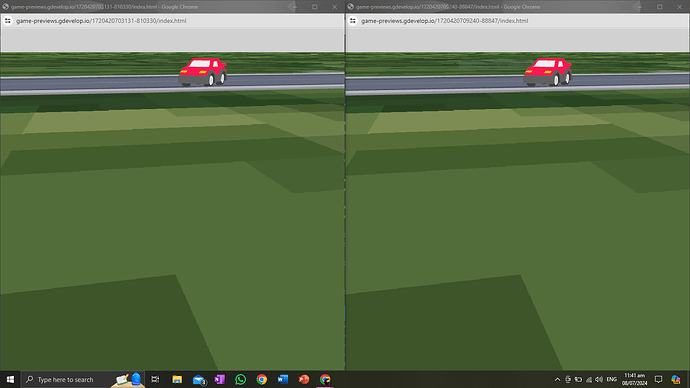Open the Mail app in the taskbar
Screen dimensions: 690x388
point(199,379)
